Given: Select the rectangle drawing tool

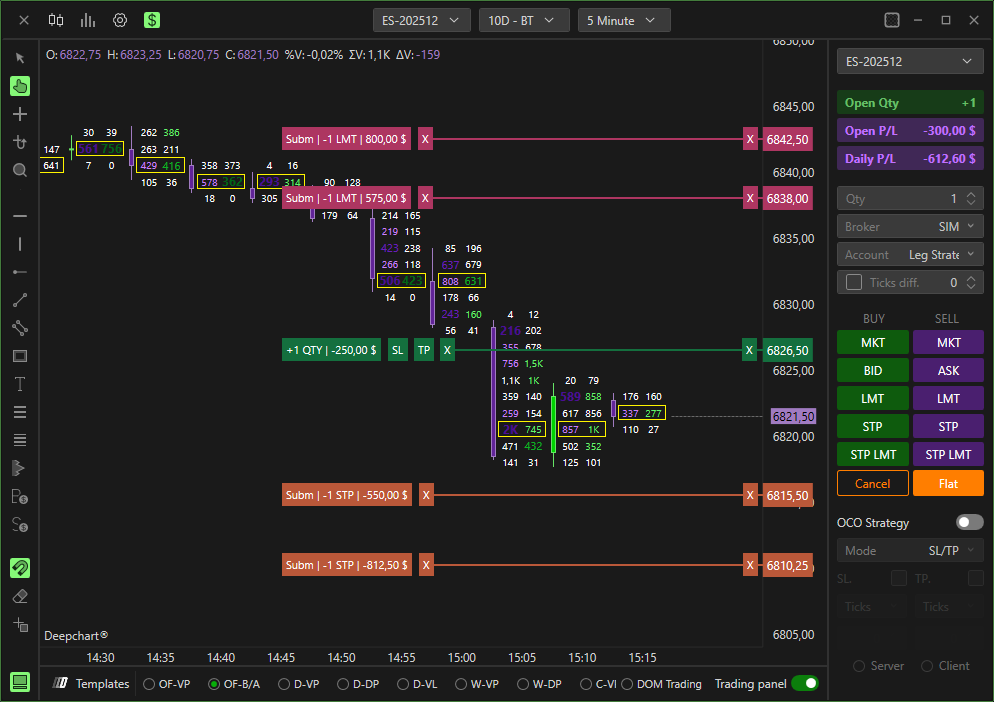Looking at the screenshot, I should coord(20,355).
